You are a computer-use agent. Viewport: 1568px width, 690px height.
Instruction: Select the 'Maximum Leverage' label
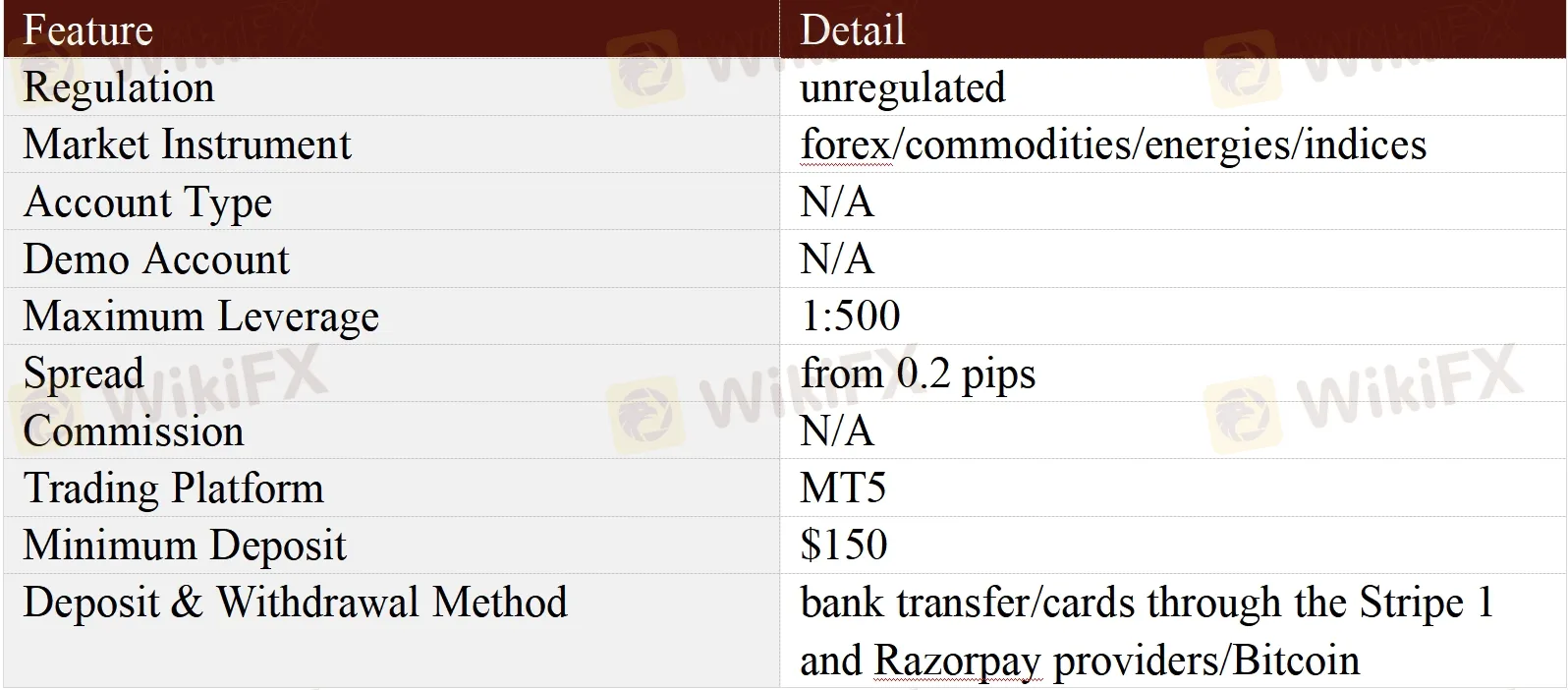200,316
